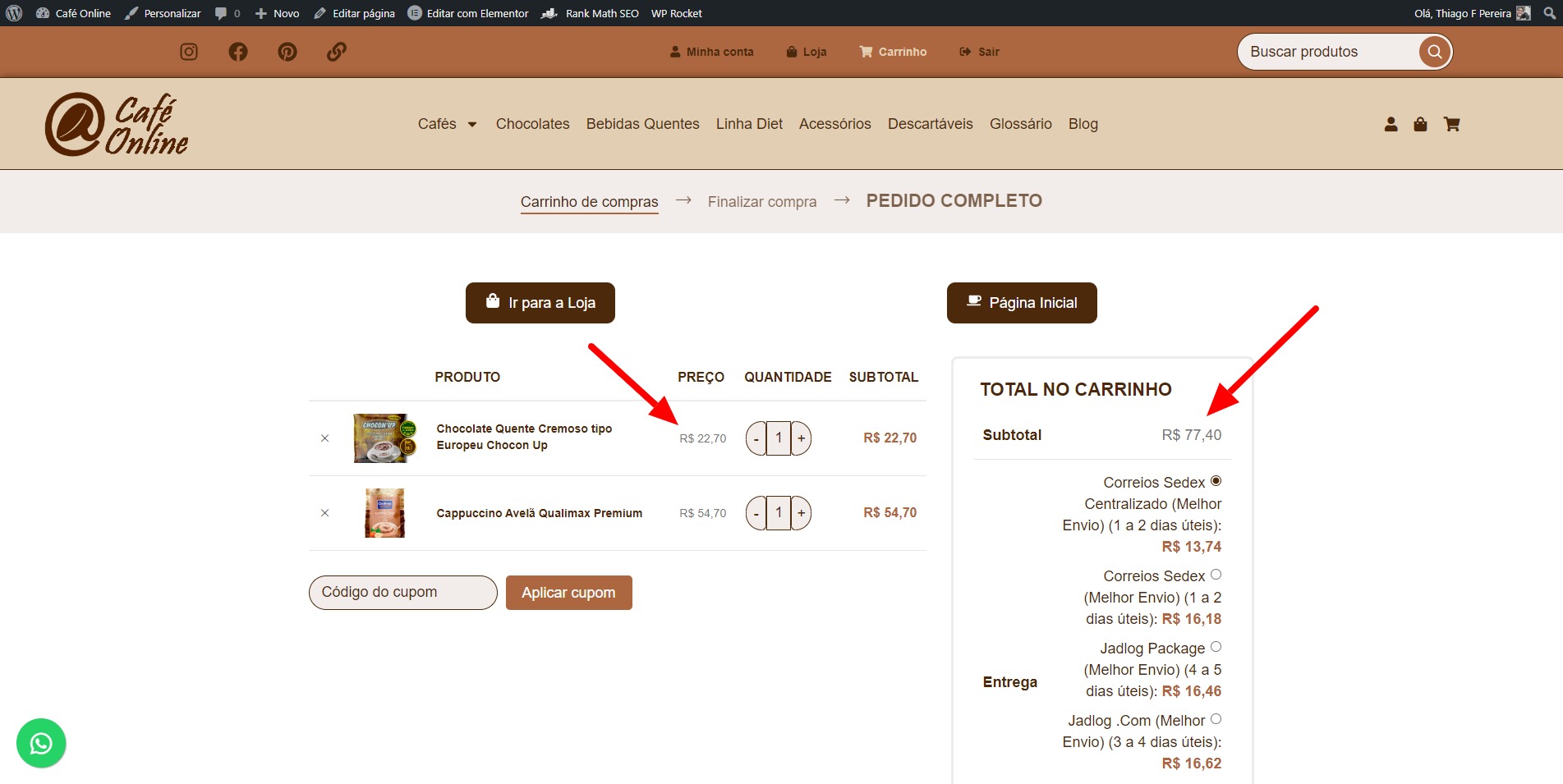1563x784 pixels.
Task: Open the Instagram social icon
Action: pos(189,52)
